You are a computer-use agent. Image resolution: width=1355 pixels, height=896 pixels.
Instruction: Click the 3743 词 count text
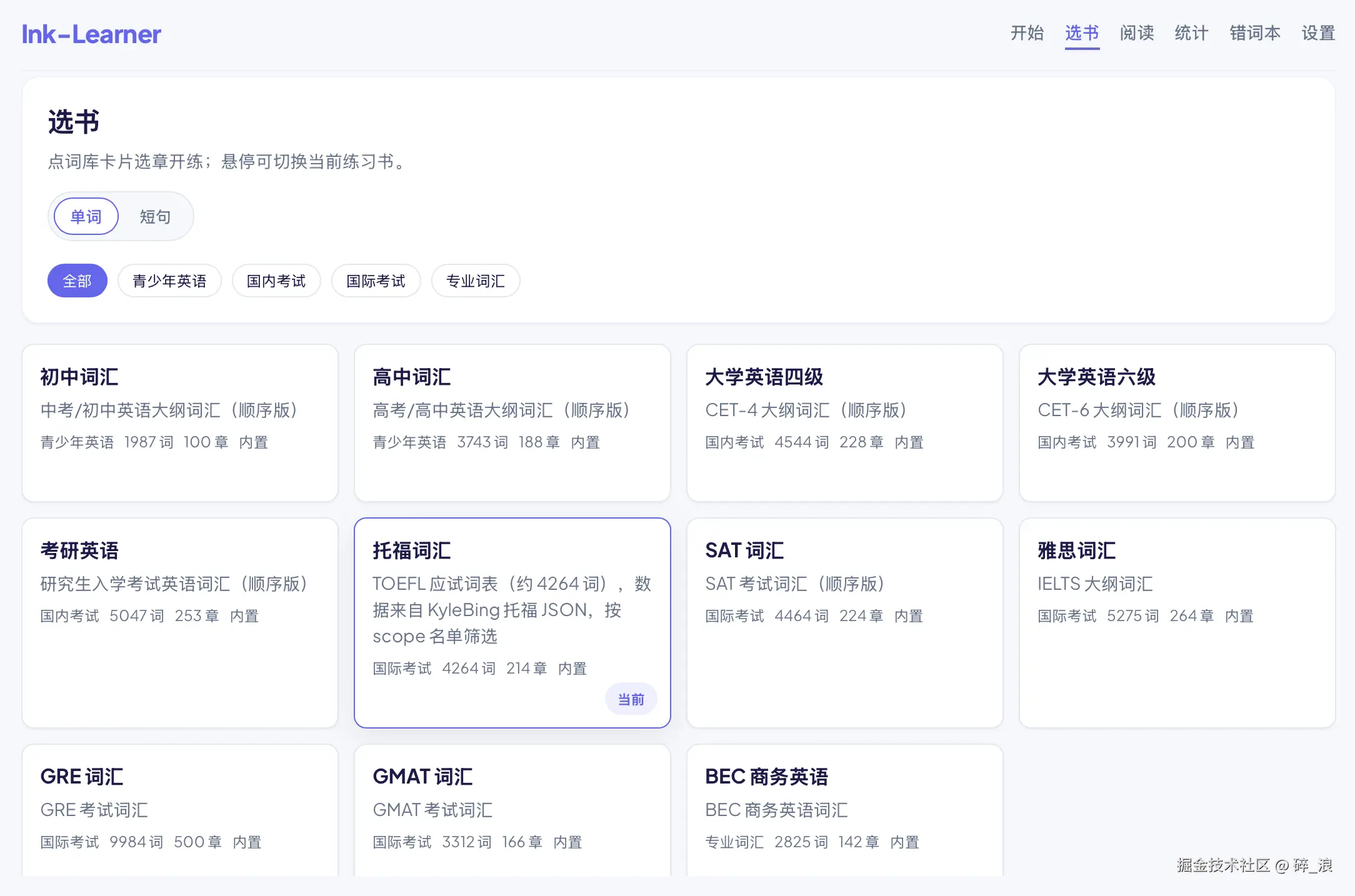pyautogui.click(x=482, y=442)
